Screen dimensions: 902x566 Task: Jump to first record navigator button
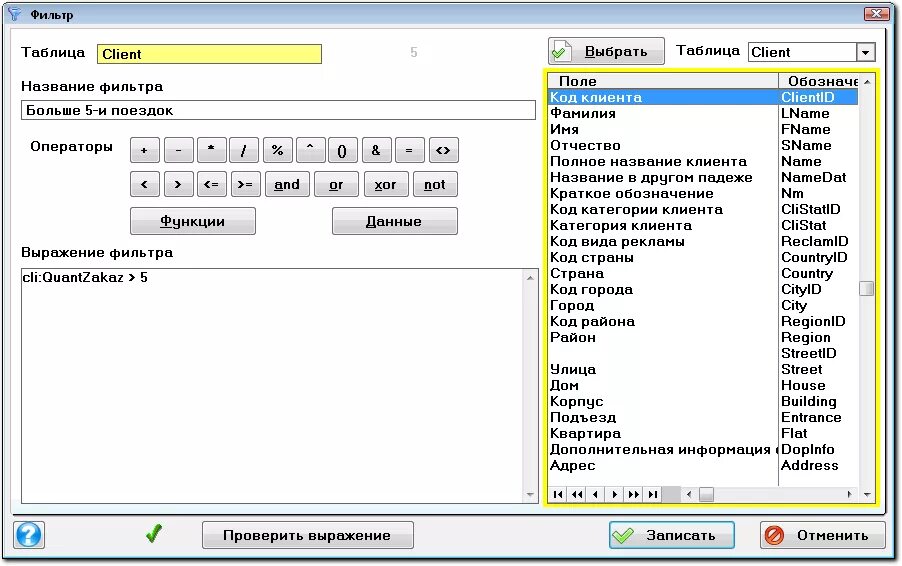click(x=558, y=494)
